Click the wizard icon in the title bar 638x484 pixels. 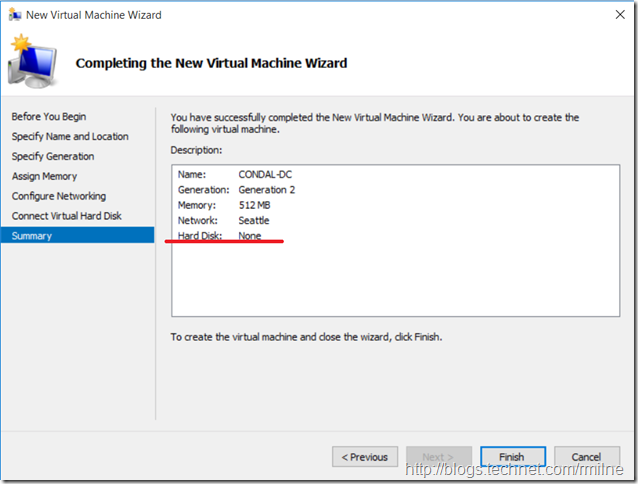click(13, 15)
